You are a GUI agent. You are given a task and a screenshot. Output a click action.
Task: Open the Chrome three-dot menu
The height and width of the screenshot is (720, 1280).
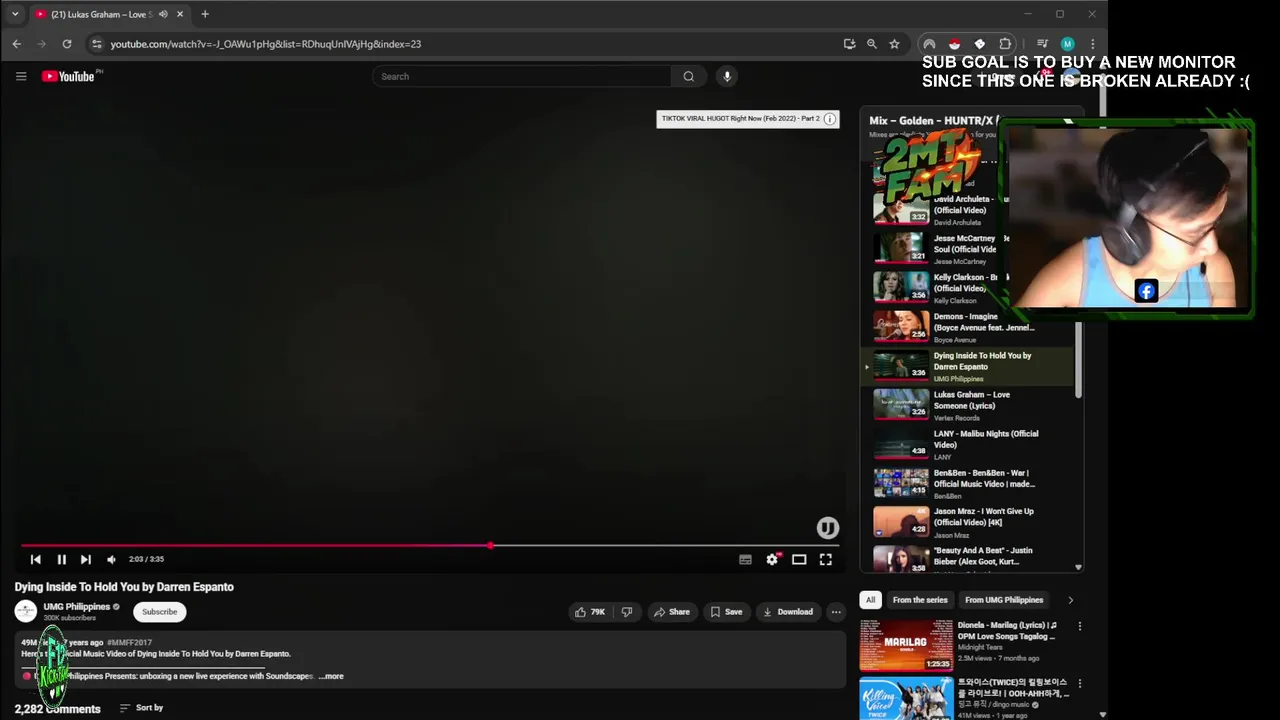pyautogui.click(x=1092, y=44)
